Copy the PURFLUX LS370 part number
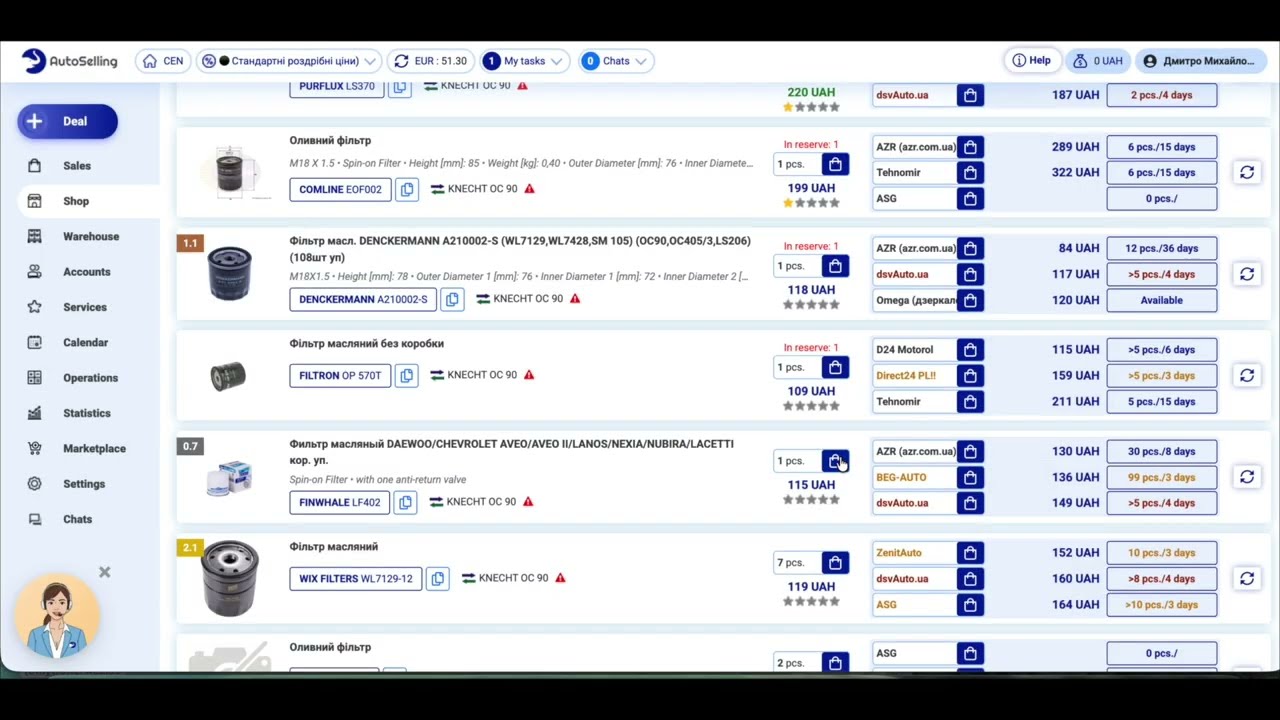 [x=399, y=86]
